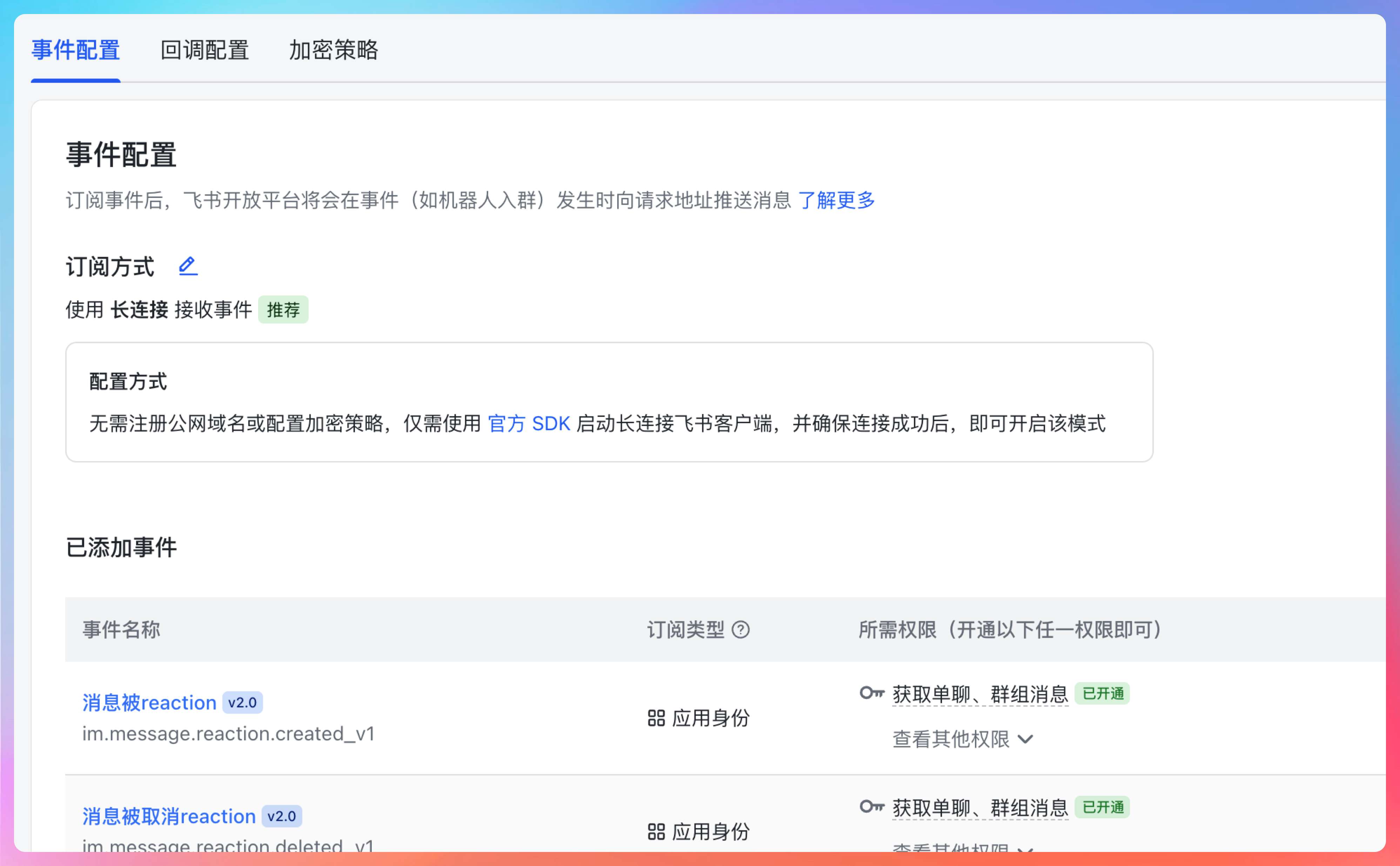
Task: Open the 消息被reaction event link
Action: 149,703
